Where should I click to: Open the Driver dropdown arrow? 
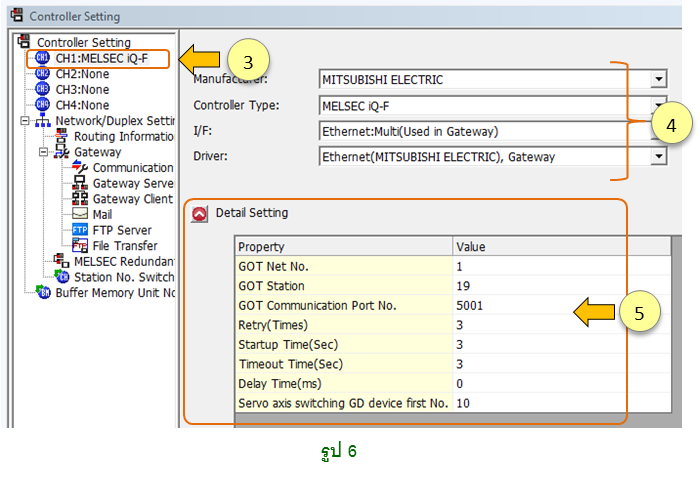pos(659,156)
